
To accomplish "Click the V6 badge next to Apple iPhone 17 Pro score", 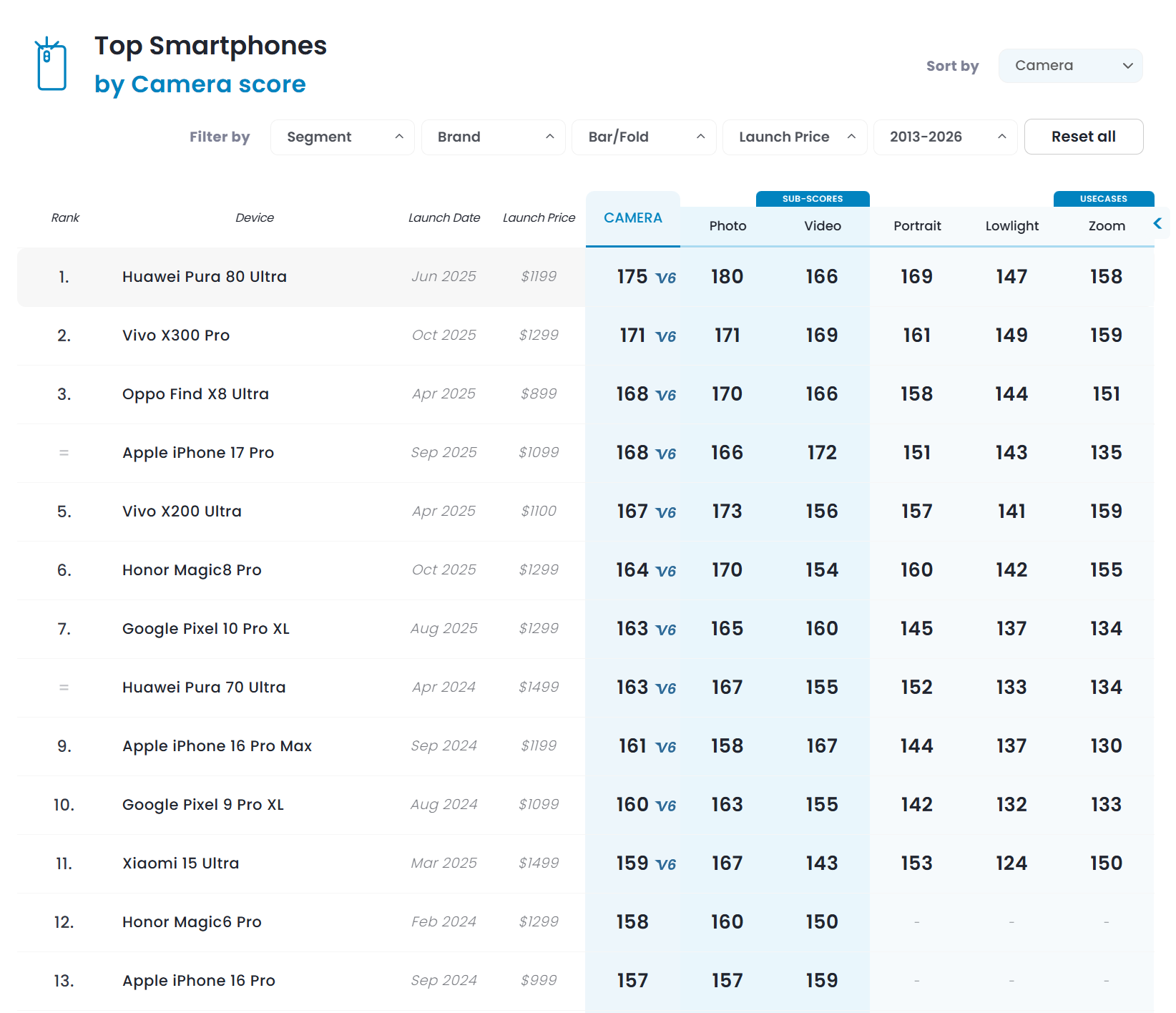I will coord(666,454).
